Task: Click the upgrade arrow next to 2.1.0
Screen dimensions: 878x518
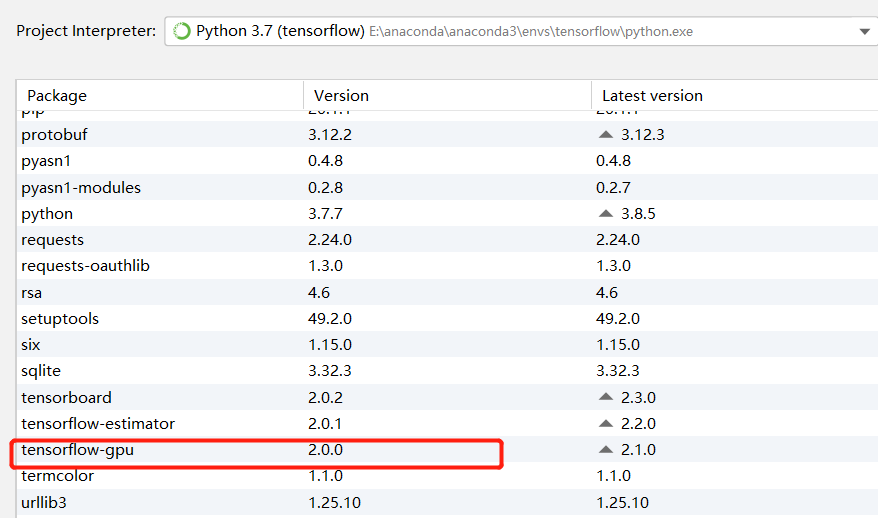Action: click(606, 450)
